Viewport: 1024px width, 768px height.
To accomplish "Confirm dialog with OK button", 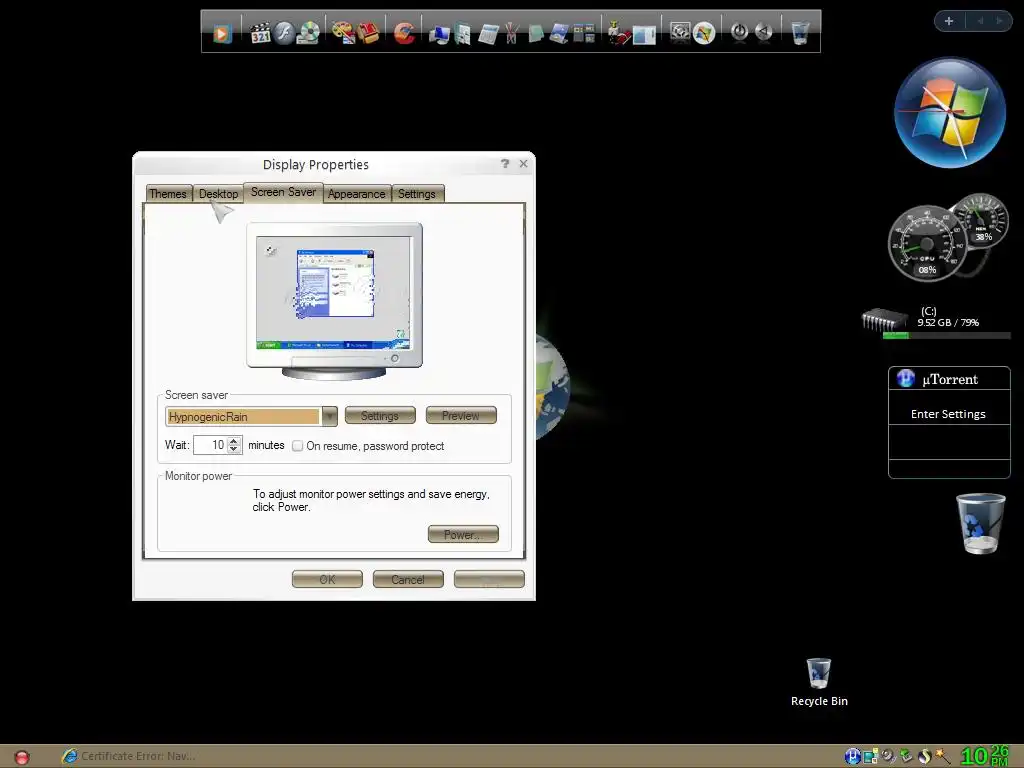I will click(327, 579).
